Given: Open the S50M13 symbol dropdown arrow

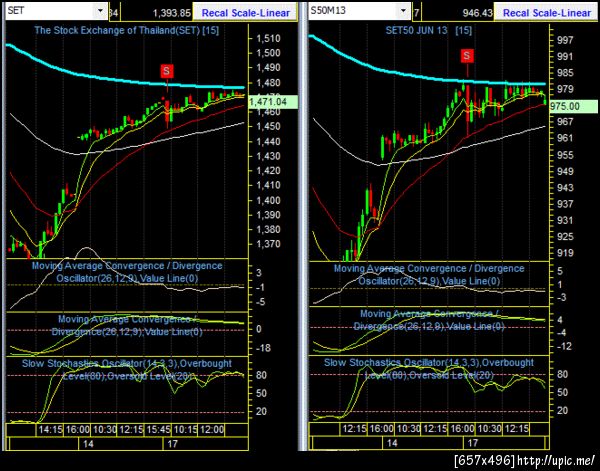Looking at the screenshot, I should [403, 11].
